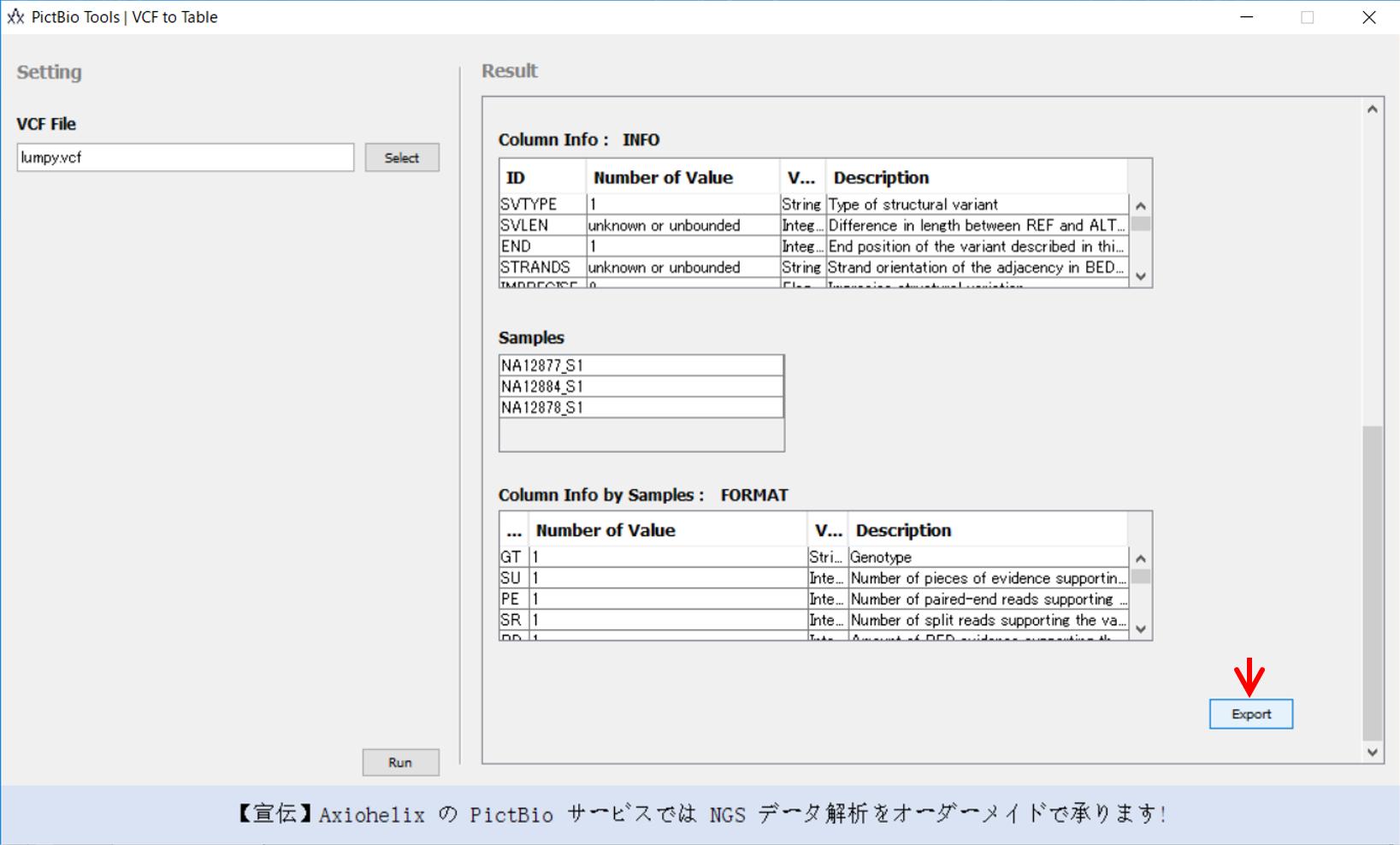Select the NA12878_S1 sample row
Viewport: 1400px width, 845px height.
pyautogui.click(x=641, y=408)
